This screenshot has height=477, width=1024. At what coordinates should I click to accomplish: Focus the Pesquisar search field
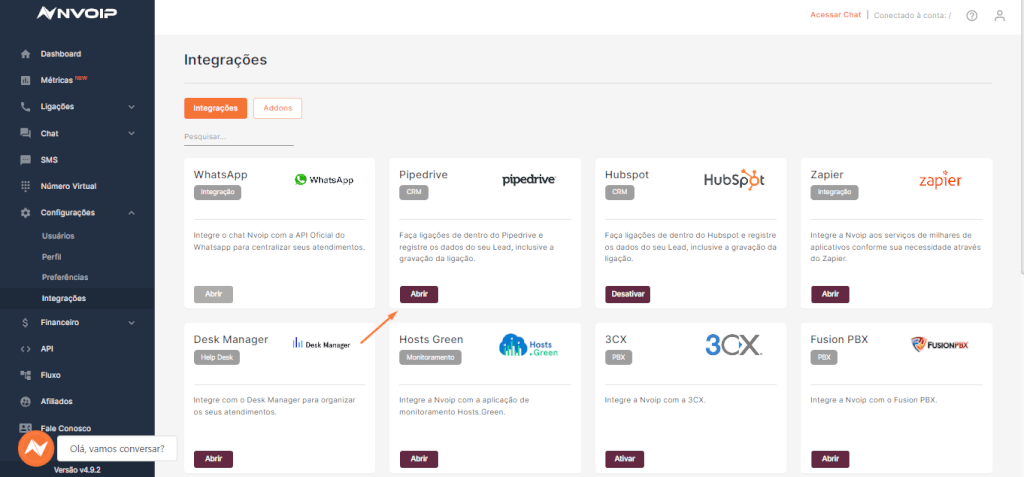pos(239,137)
